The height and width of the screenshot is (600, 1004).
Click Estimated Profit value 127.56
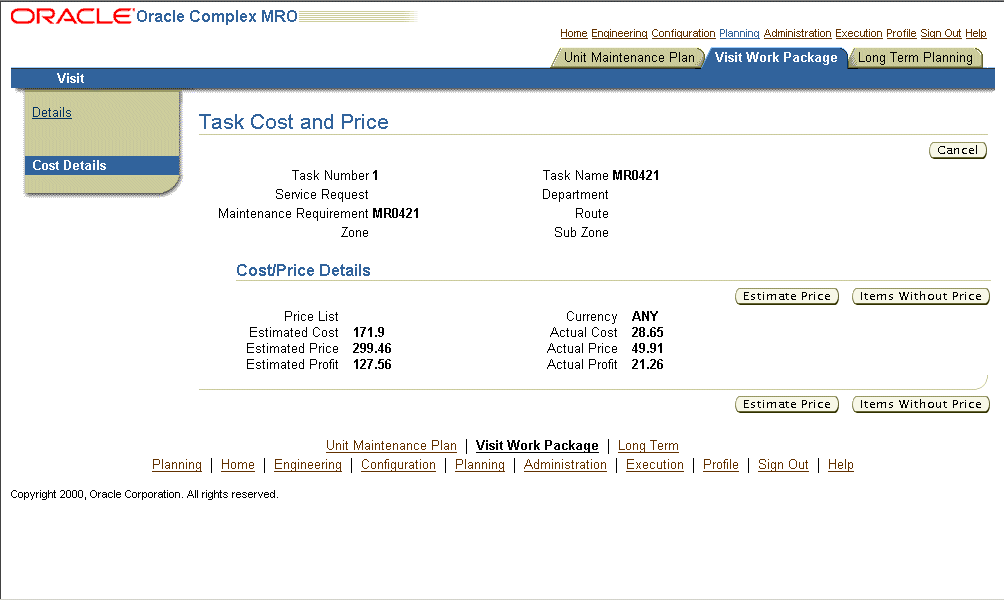coord(372,364)
